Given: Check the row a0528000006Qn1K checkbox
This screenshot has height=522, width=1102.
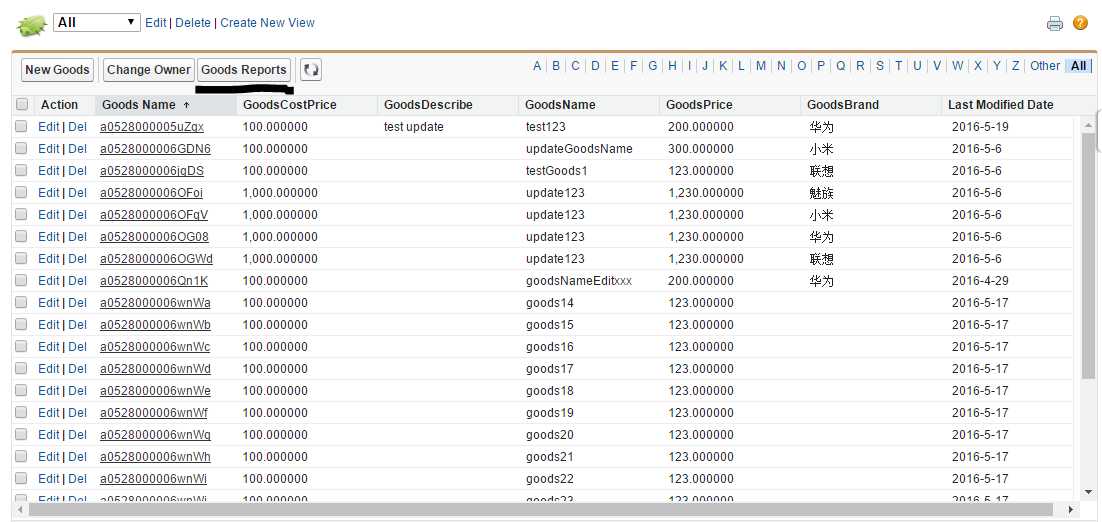Looking at the screenshot, I should pyautogui.click(x=21, y=280).
